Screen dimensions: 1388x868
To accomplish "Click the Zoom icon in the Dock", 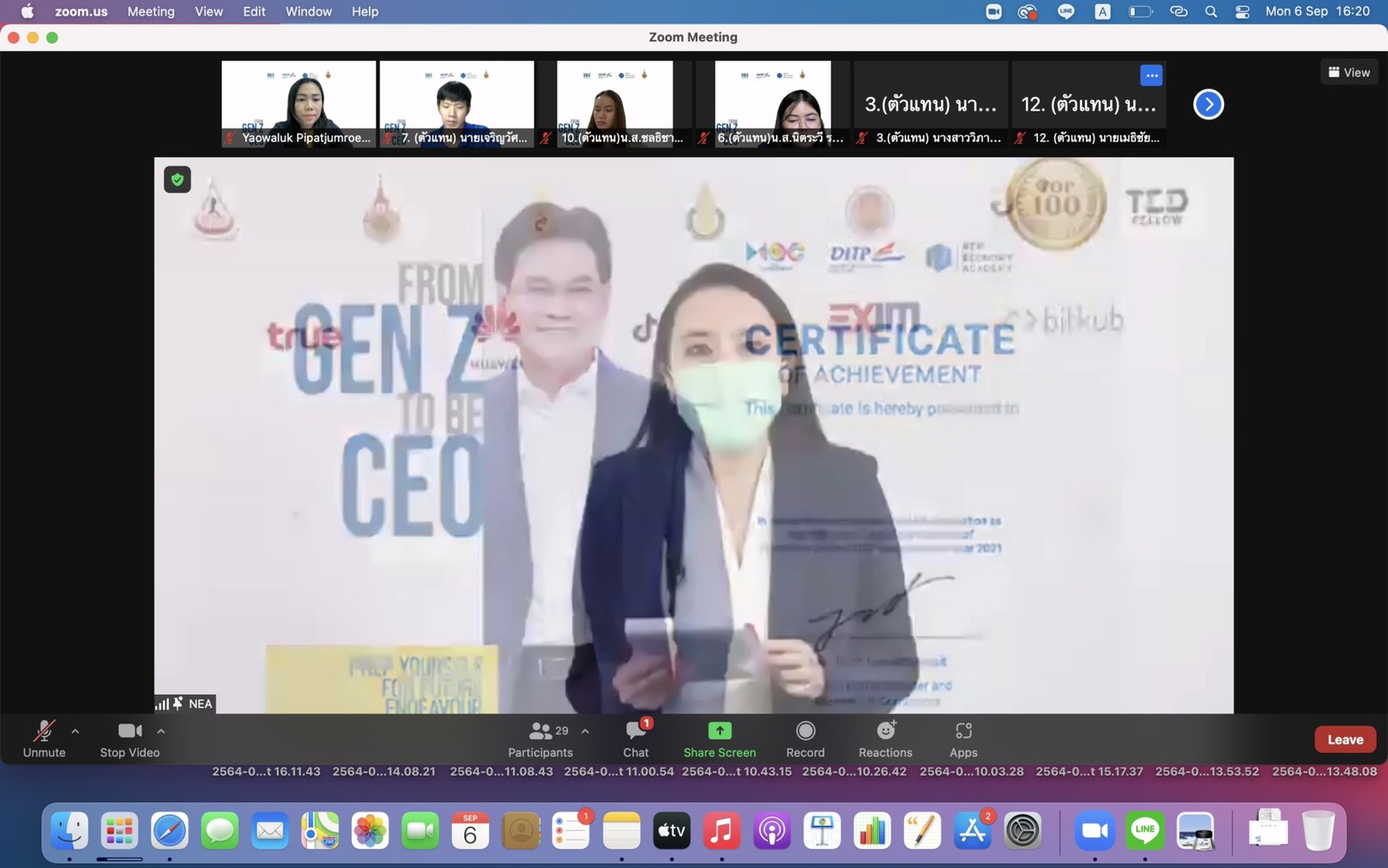I will tap(1095, 830).
